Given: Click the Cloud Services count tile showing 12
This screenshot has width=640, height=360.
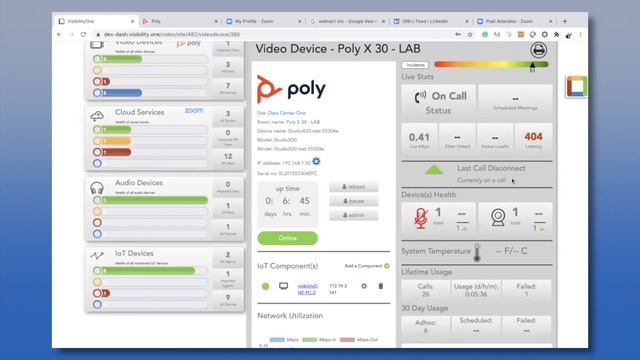Looking at the screenshot, I should tap(228, 158).
